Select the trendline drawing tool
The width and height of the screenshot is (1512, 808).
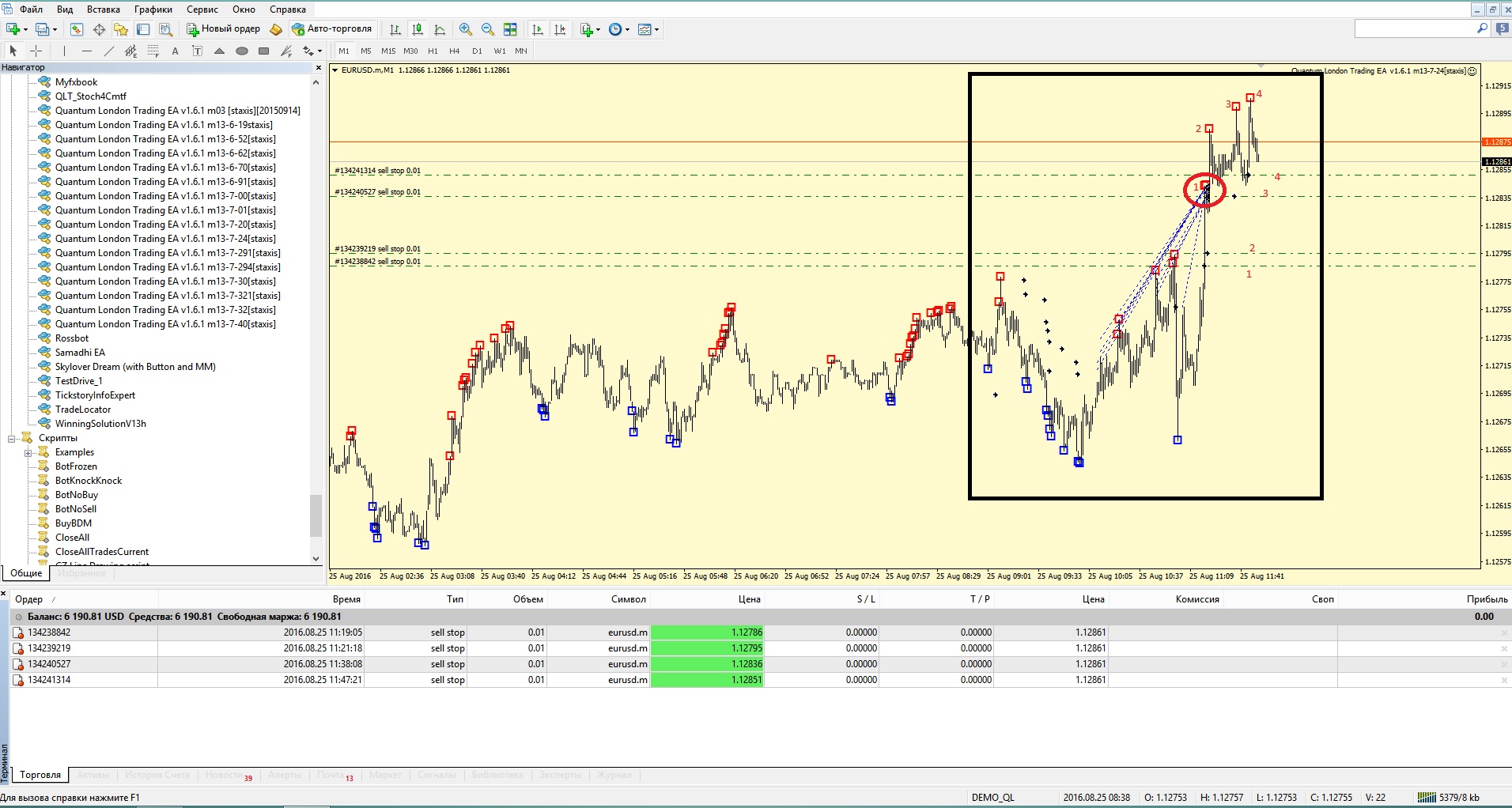pos(109,51)
